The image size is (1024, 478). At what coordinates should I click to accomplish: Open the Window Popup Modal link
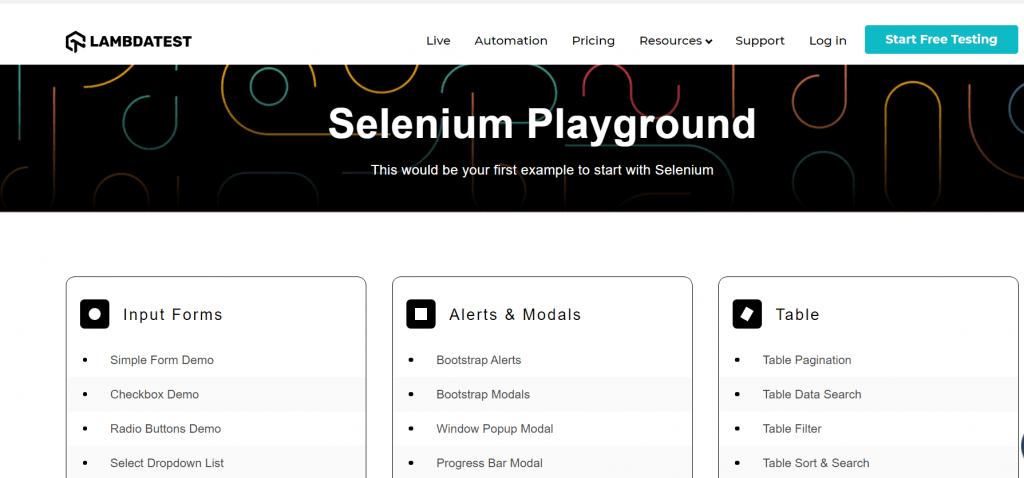(494, 429)
